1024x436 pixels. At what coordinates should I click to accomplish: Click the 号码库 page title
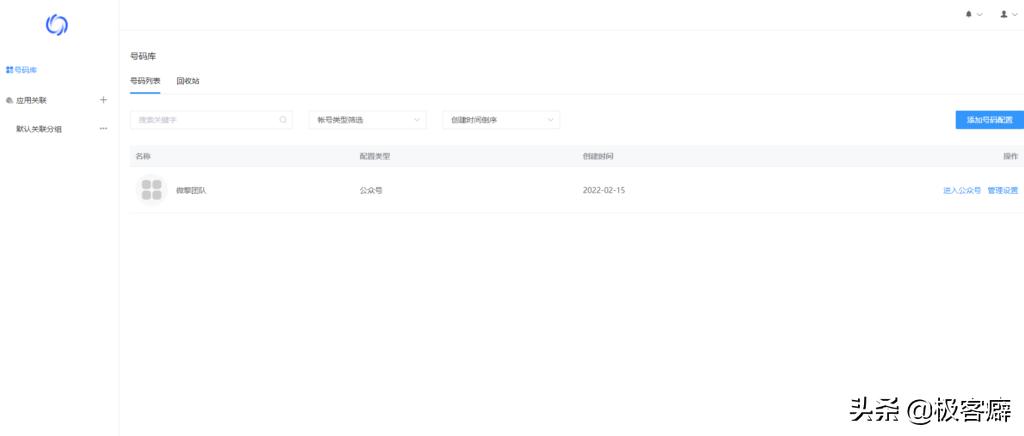[143, 57]
